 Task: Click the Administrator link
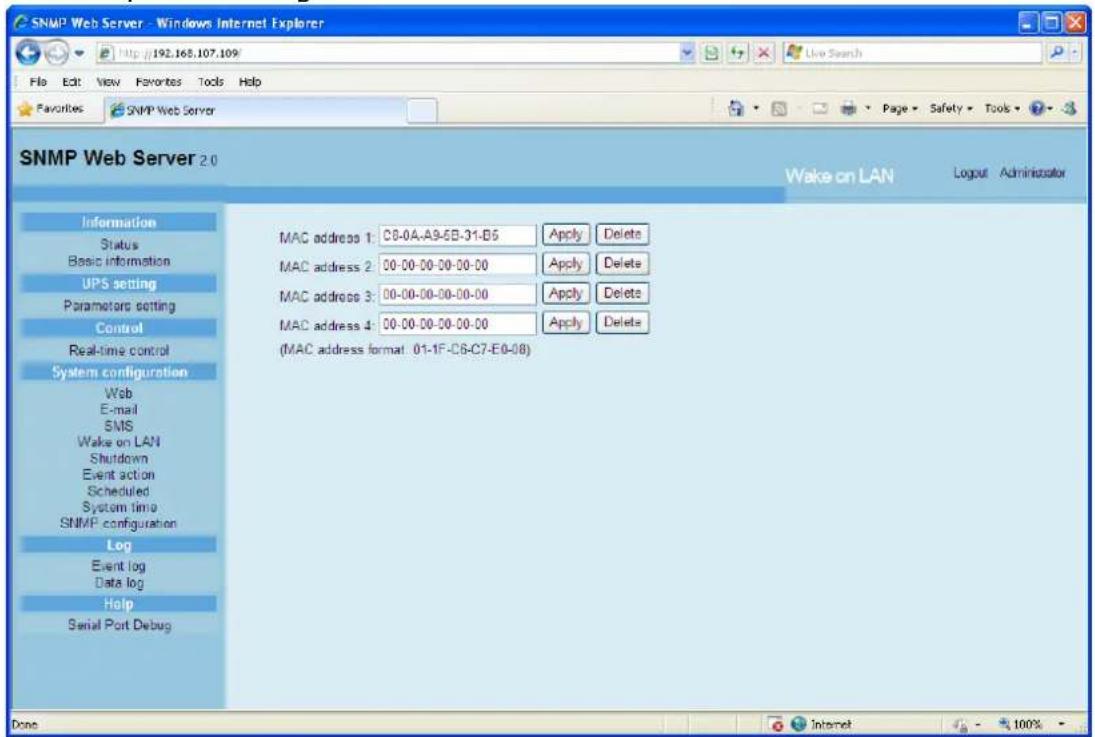click(1032, 173)
